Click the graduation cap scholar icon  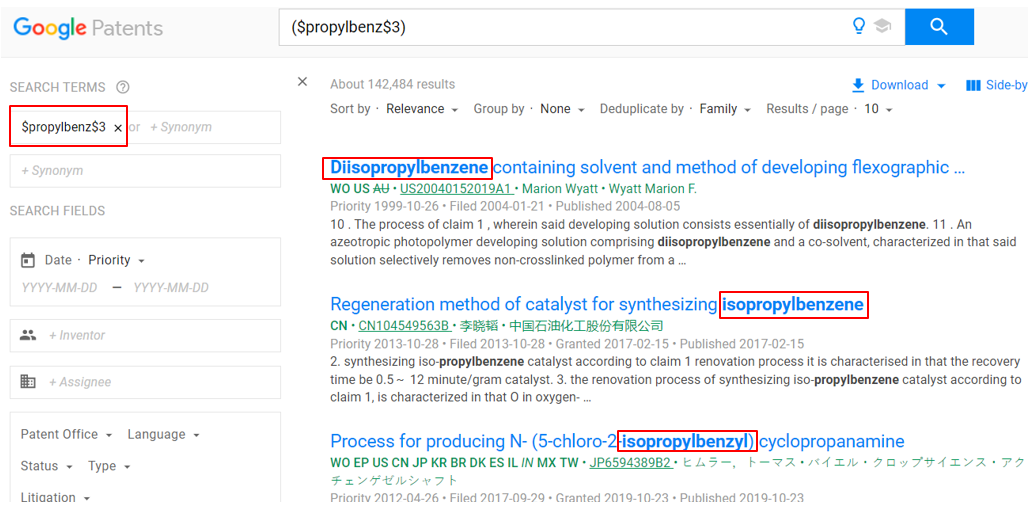click(x=882, y=26)
